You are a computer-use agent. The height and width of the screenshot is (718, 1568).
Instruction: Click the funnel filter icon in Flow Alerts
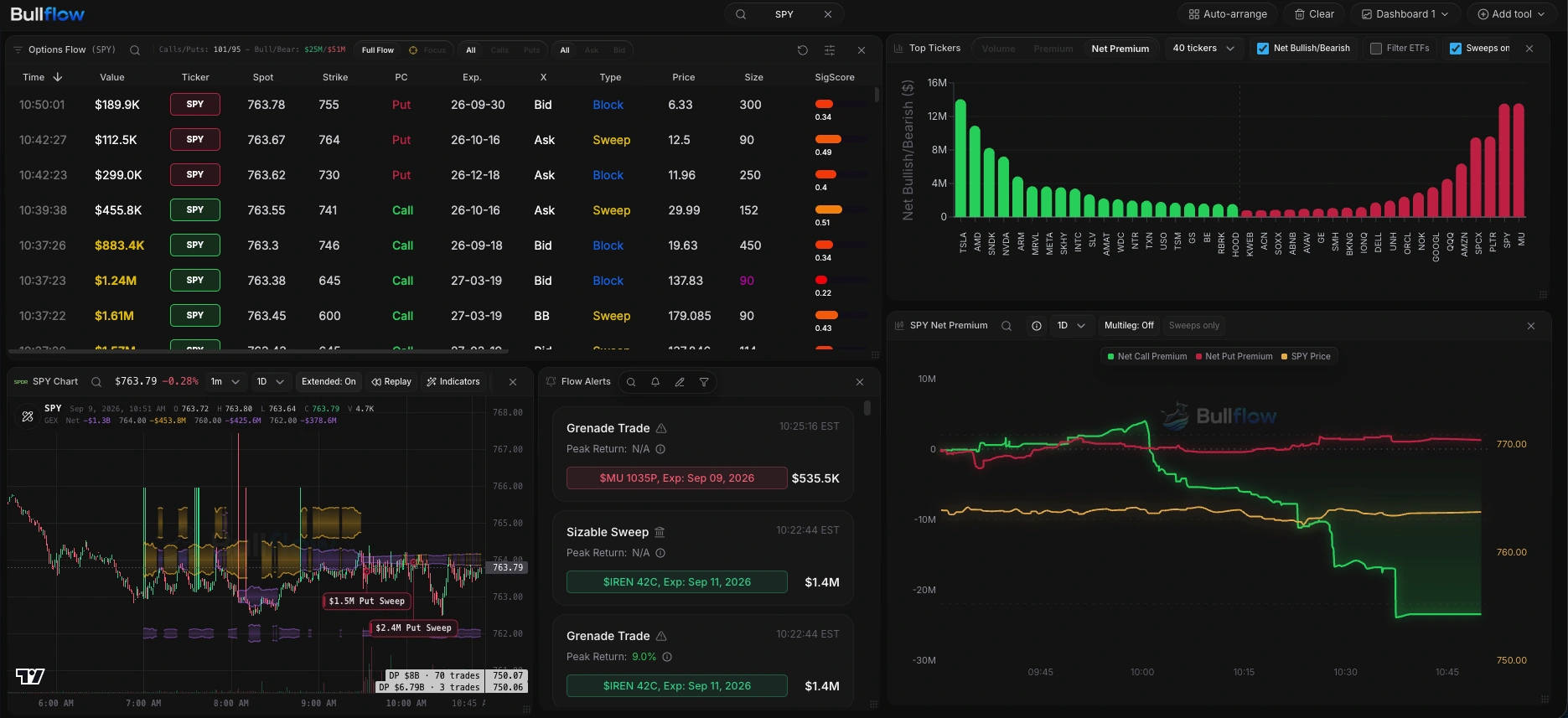pos(704,382)
